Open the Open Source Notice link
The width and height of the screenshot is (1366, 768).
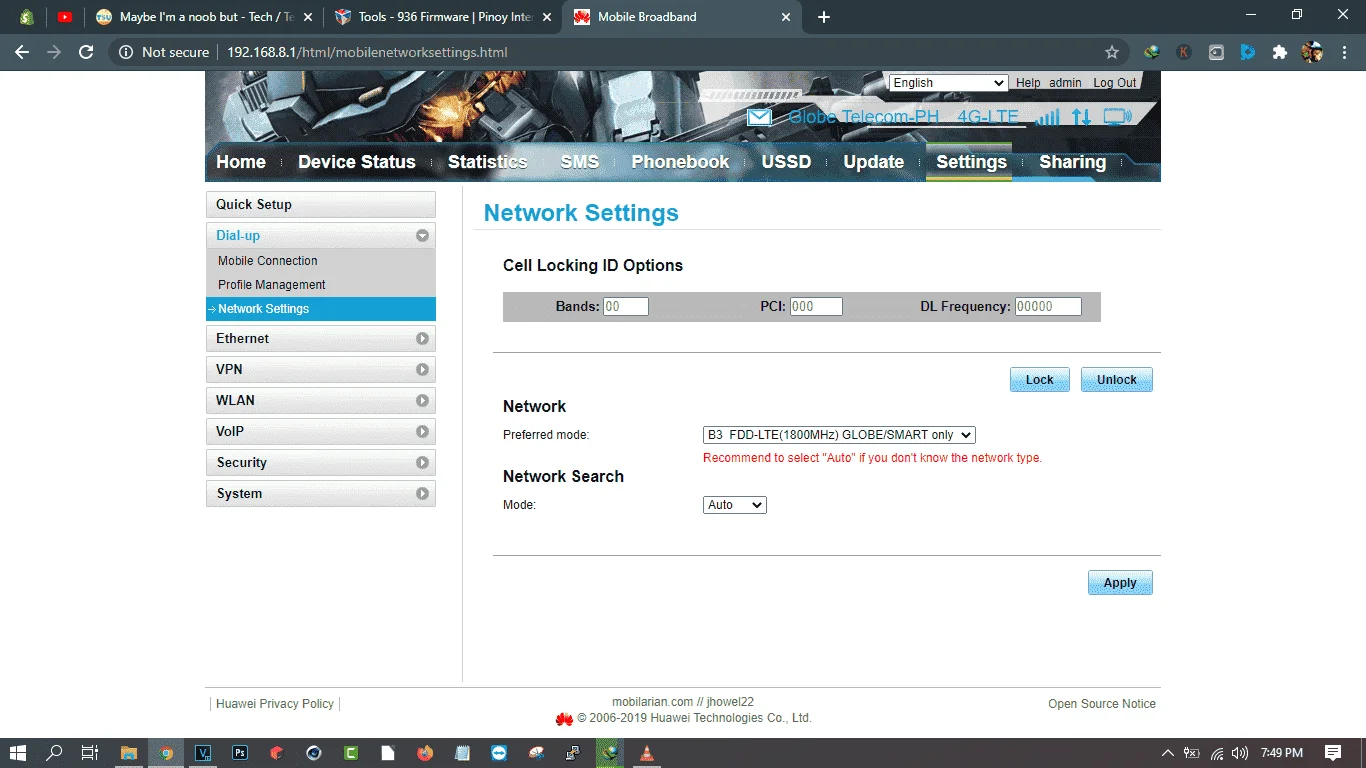pos(1102,704)
